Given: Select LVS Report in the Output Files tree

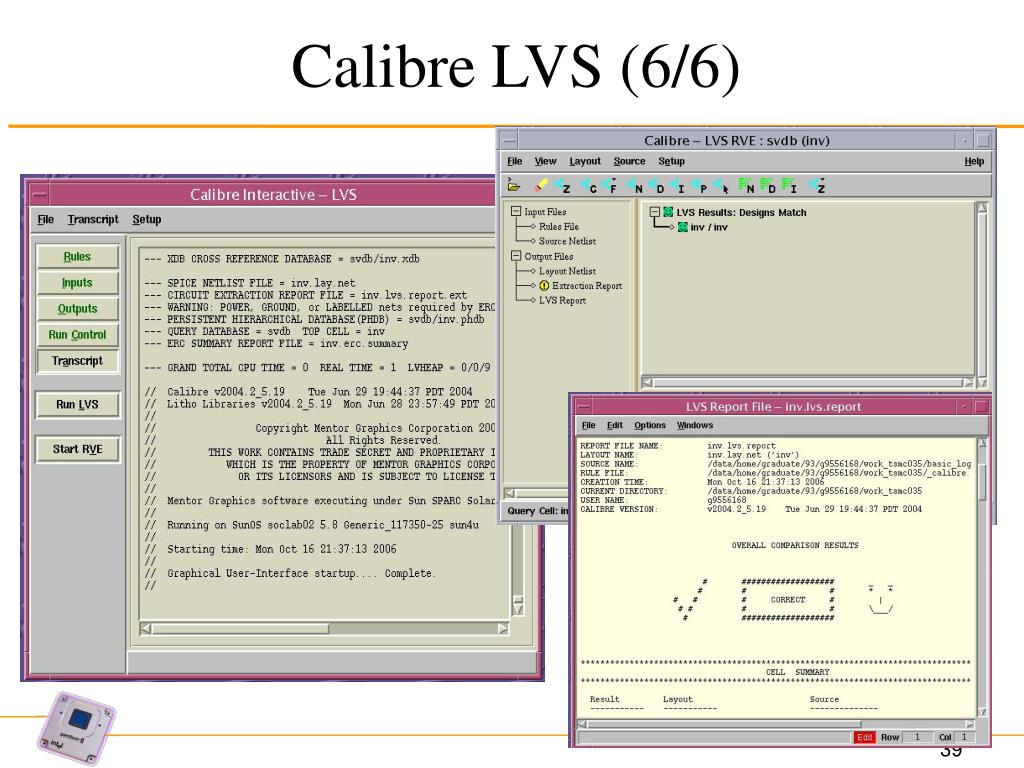Looking at the screenshot, I should (x=562, y=300).
